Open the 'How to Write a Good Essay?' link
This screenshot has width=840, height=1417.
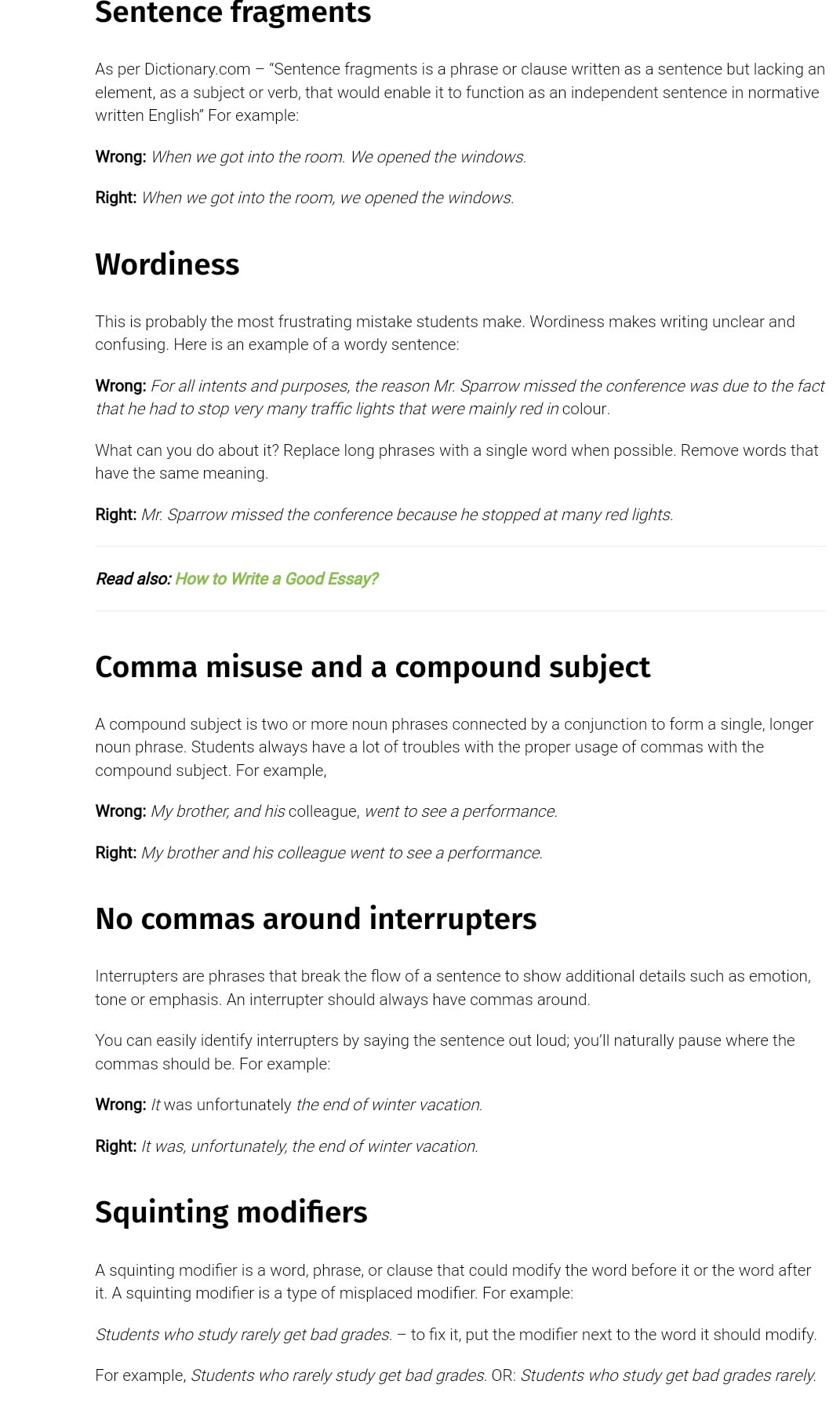[276, 579]
